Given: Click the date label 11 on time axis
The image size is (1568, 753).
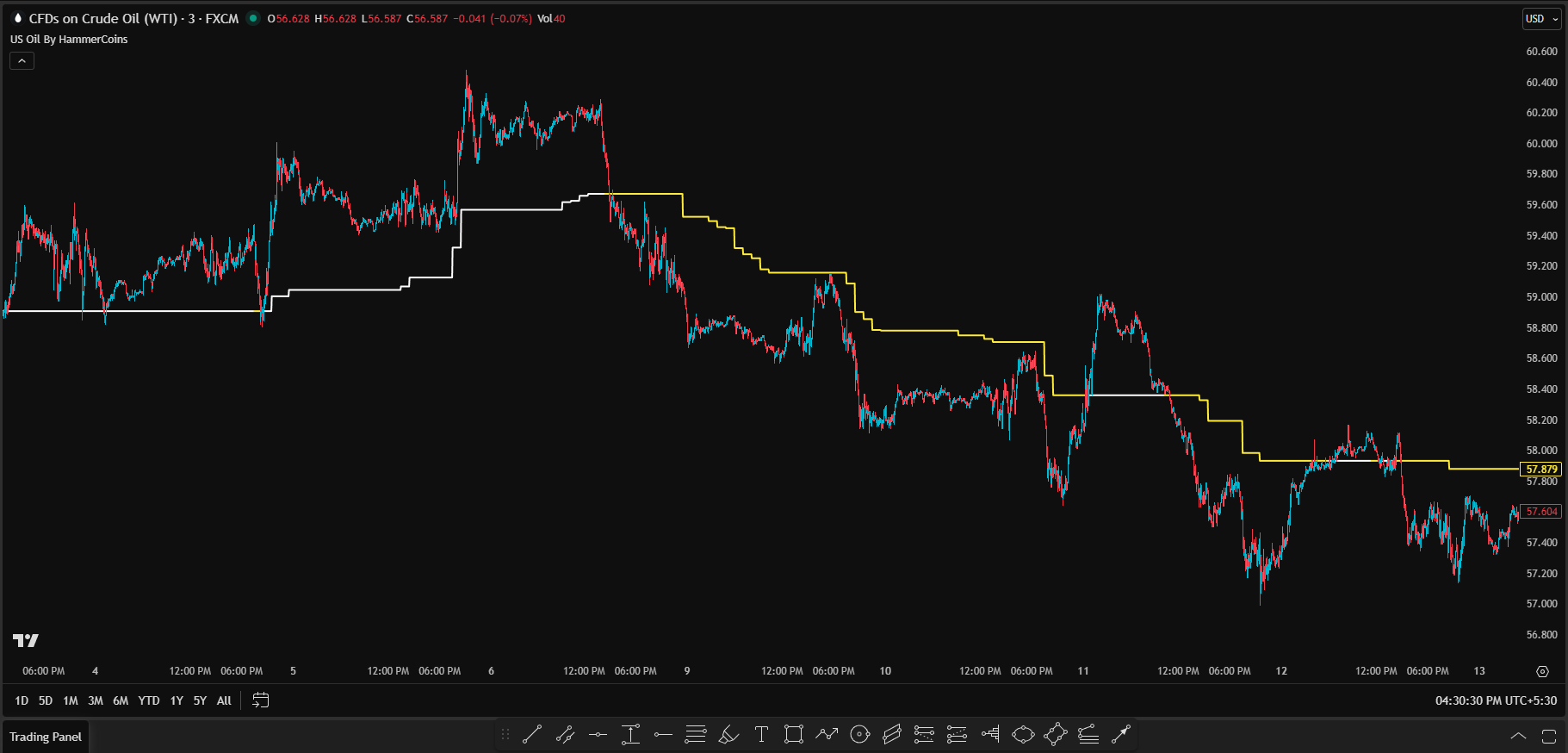Looking at the screenshot, I should (x=1083, y=671).
